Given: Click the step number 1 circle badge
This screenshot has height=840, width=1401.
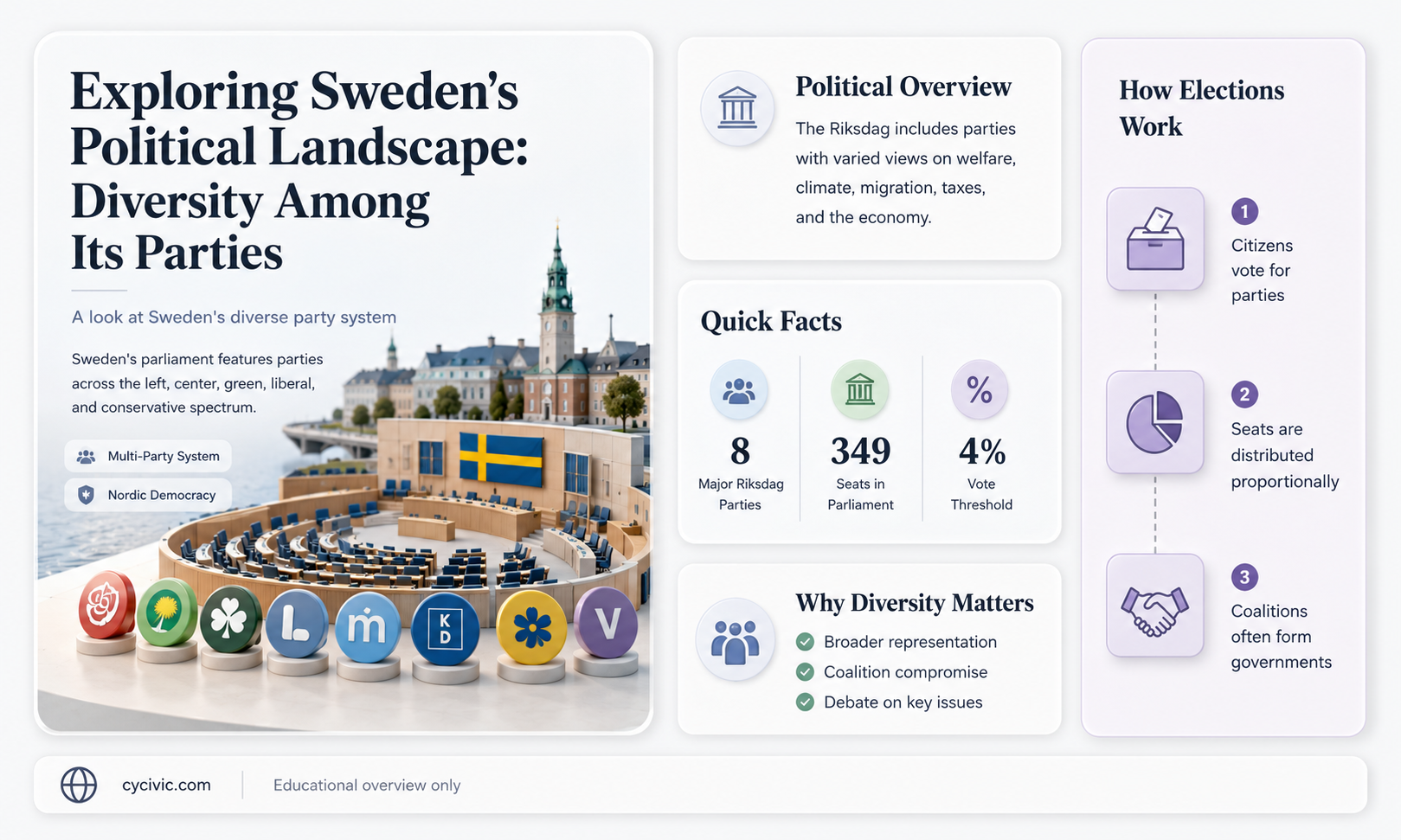Looking at the screenshot, I should pyautogui.click(x=1244, y=211).
